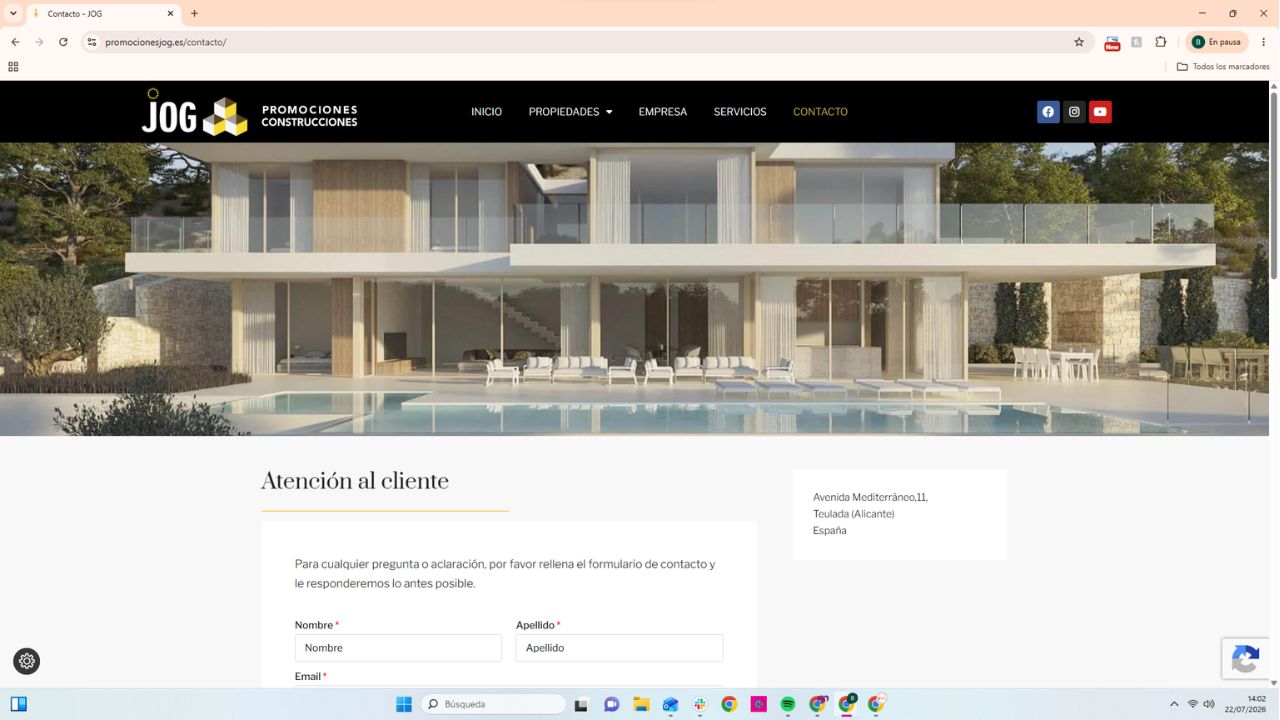The image size is (1280, 720).
Task: Open the apps grid in bookmarks bar
Action: pyautogui.click(x=13, y=67)
